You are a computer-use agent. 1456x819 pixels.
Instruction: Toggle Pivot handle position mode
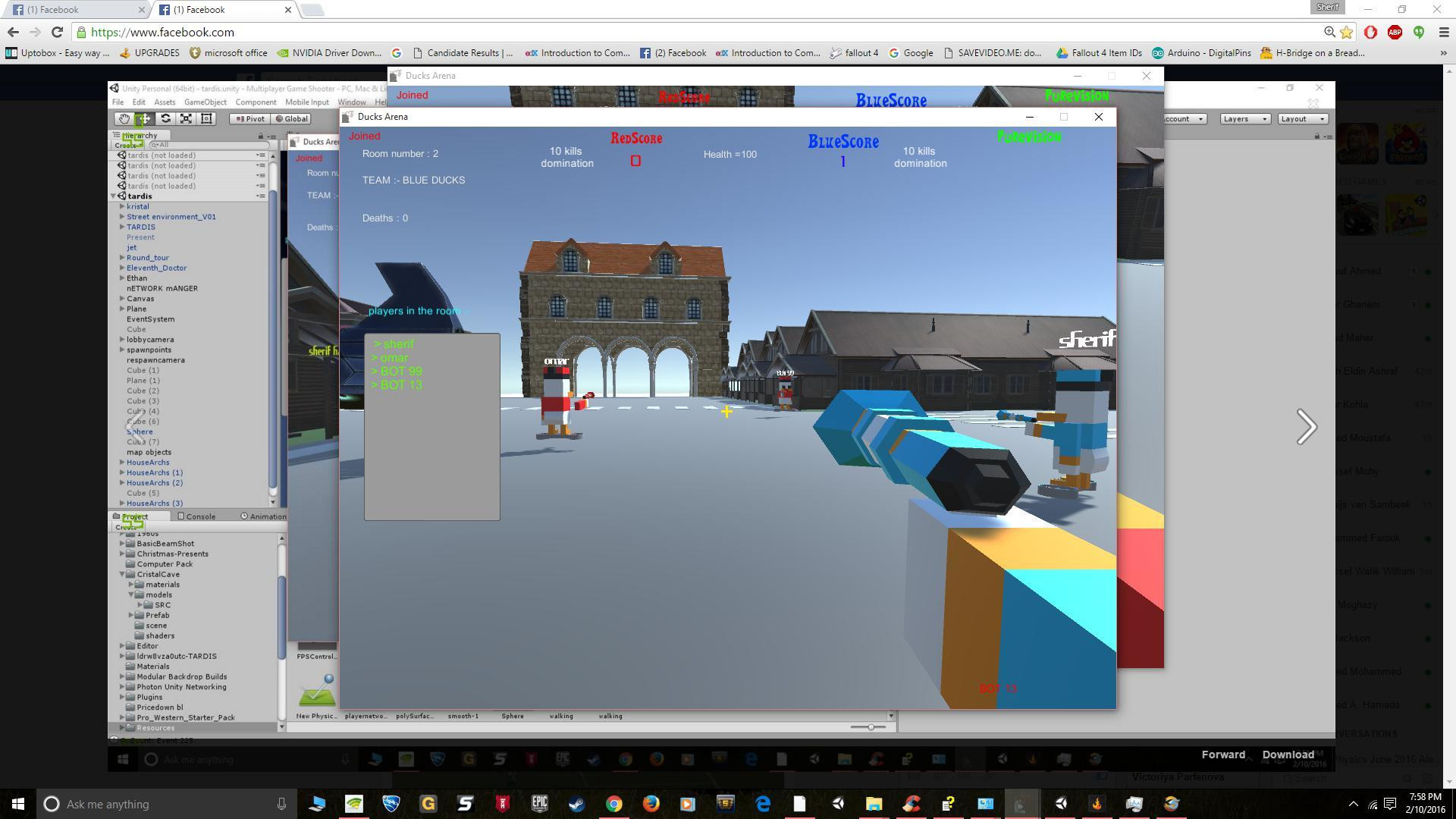coord(249,118)
